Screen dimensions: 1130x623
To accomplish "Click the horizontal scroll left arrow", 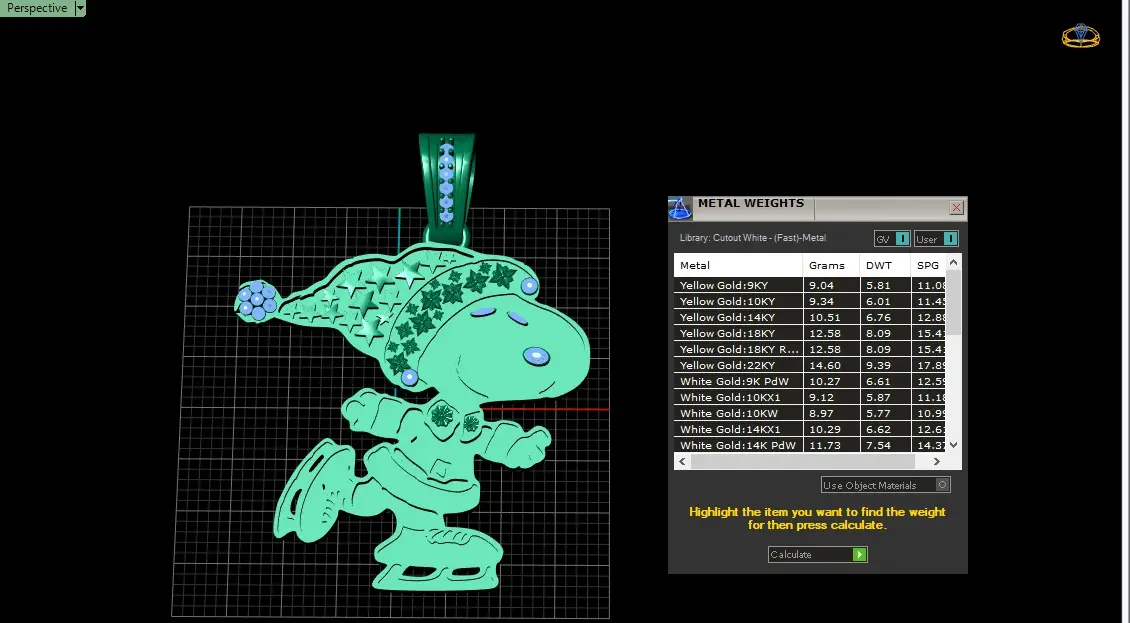I will [x=682, y=461].
